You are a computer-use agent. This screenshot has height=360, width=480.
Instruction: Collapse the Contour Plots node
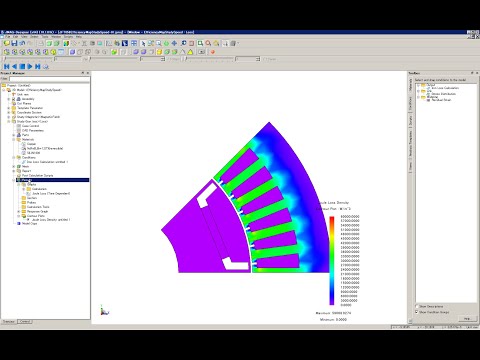(19, 216)
